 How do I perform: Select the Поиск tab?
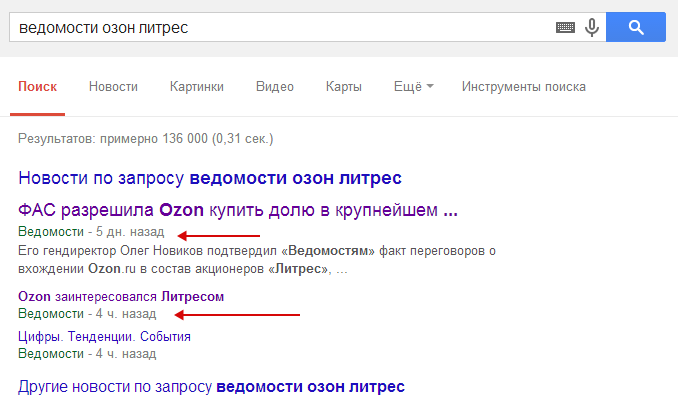[x=37, y=87]
